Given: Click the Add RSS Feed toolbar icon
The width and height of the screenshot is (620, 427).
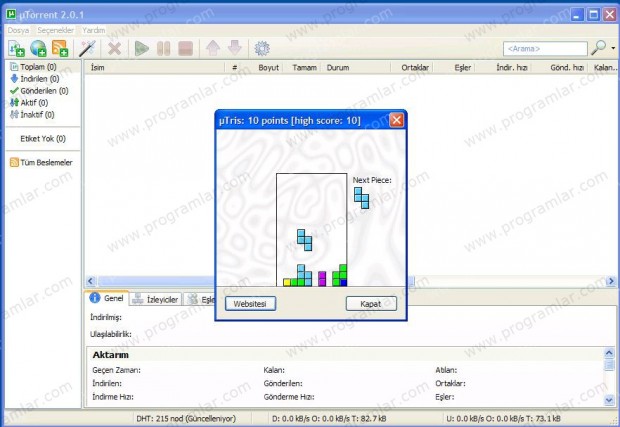Looking at the screenshot, I should point(60,47).
